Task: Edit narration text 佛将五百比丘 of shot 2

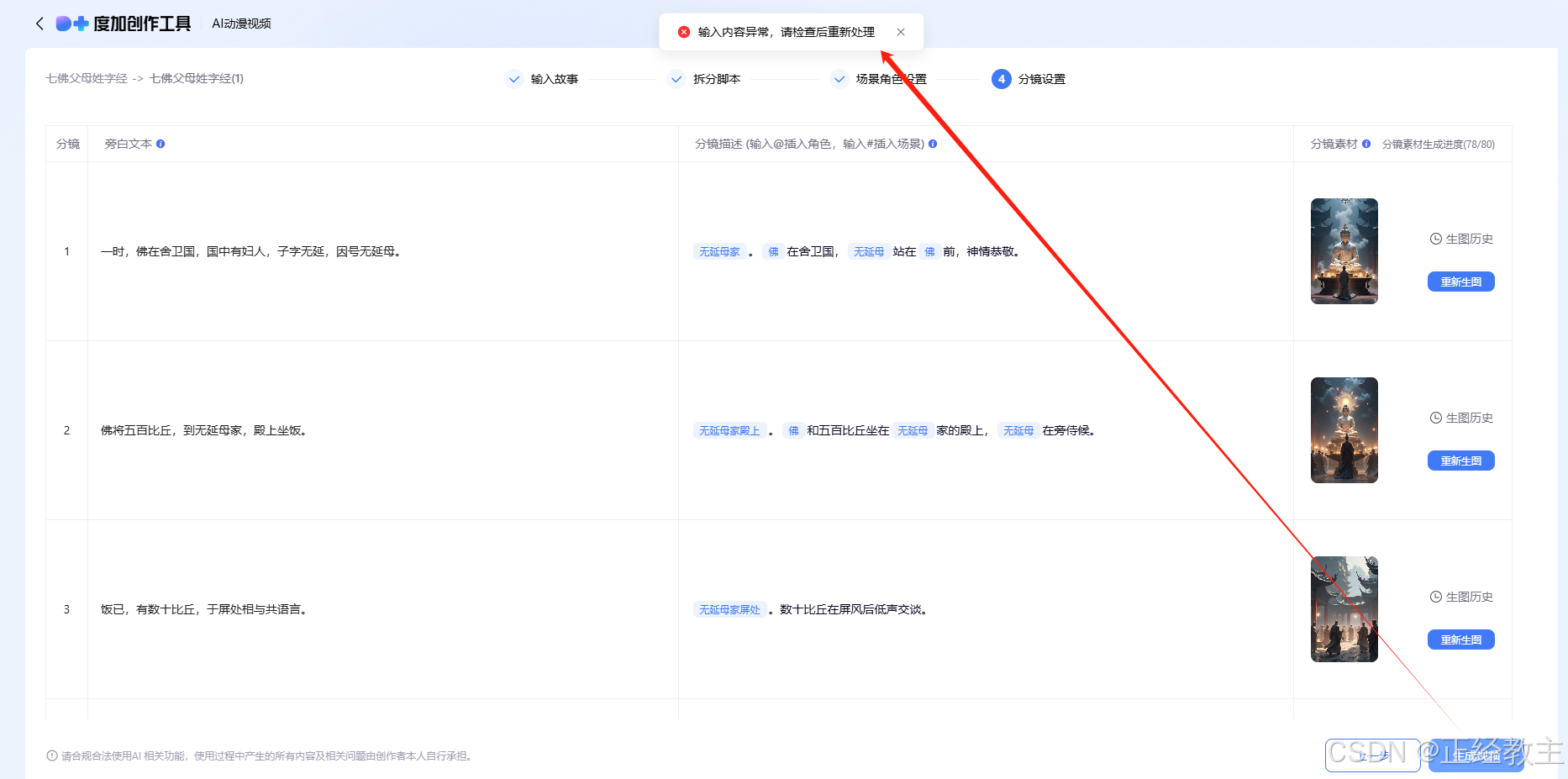Action: tap(204, 430)
